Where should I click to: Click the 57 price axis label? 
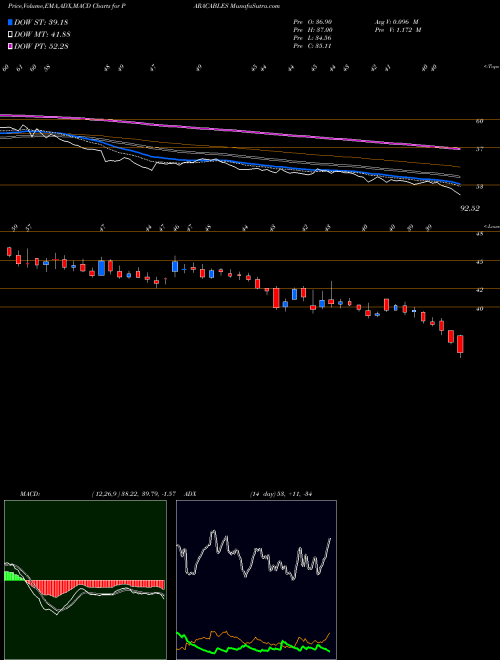pyautogui.click(x=479, y=149)
